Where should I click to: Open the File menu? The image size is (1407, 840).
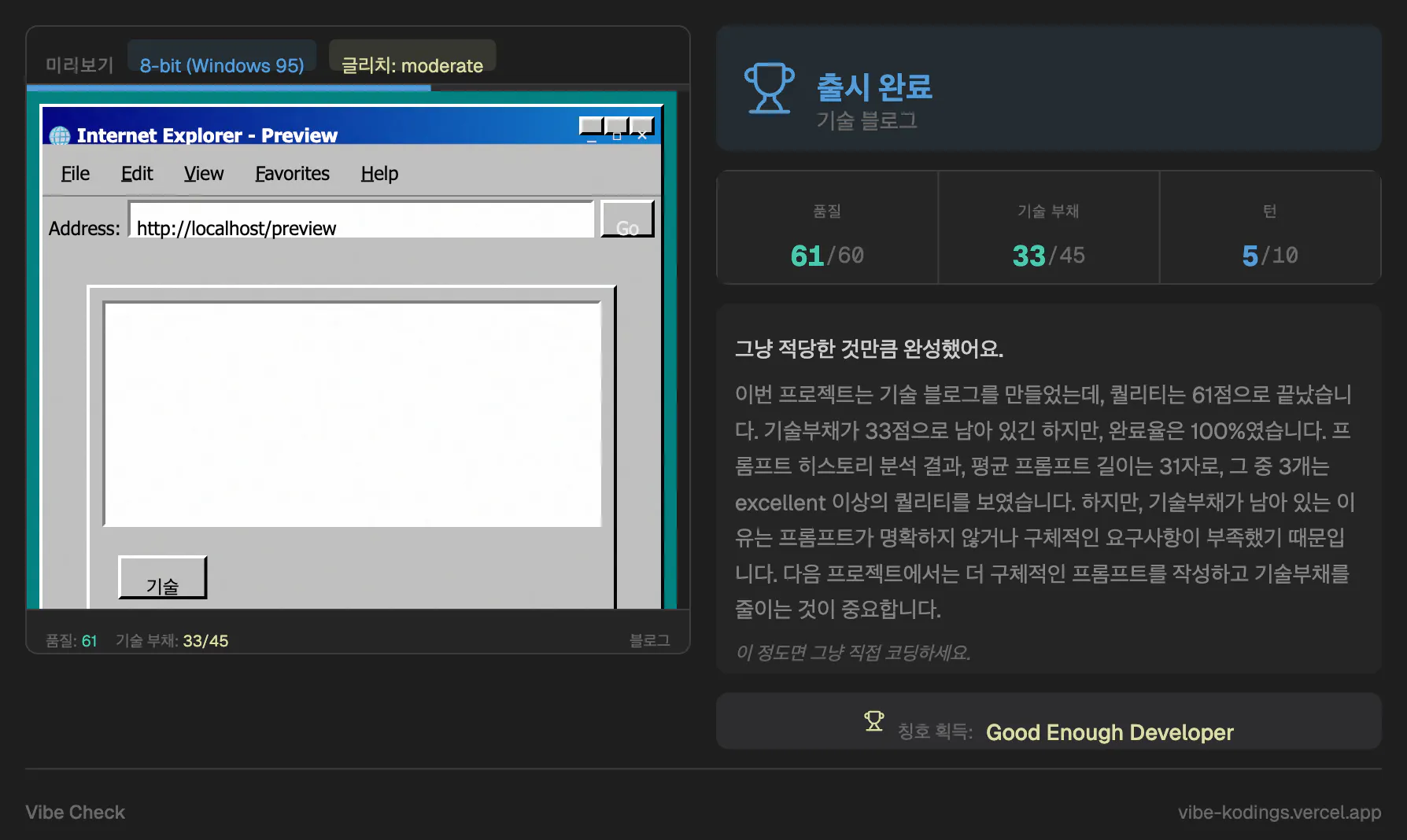(76, 173)
